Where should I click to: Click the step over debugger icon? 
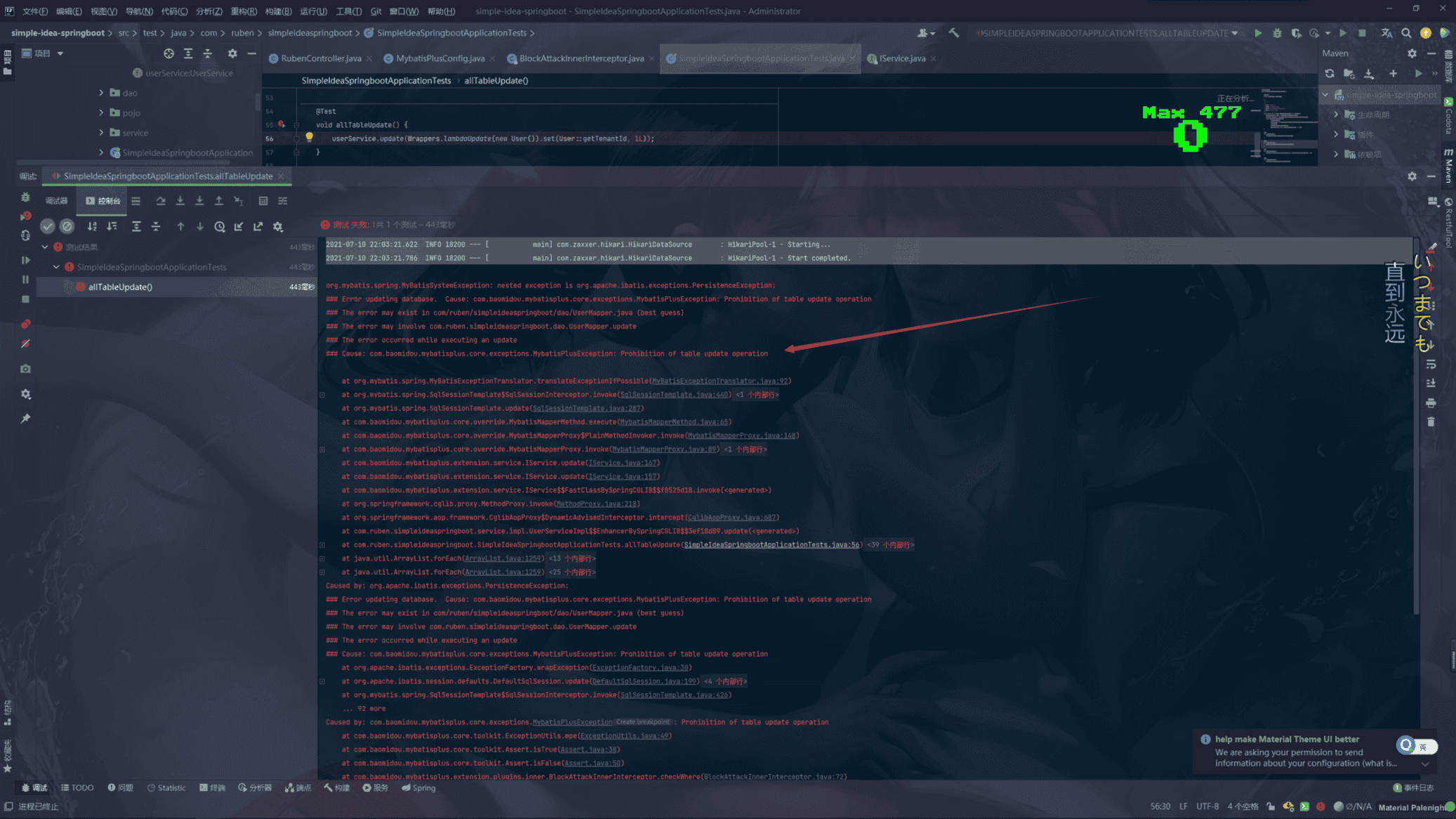click(x=161, y=201)
